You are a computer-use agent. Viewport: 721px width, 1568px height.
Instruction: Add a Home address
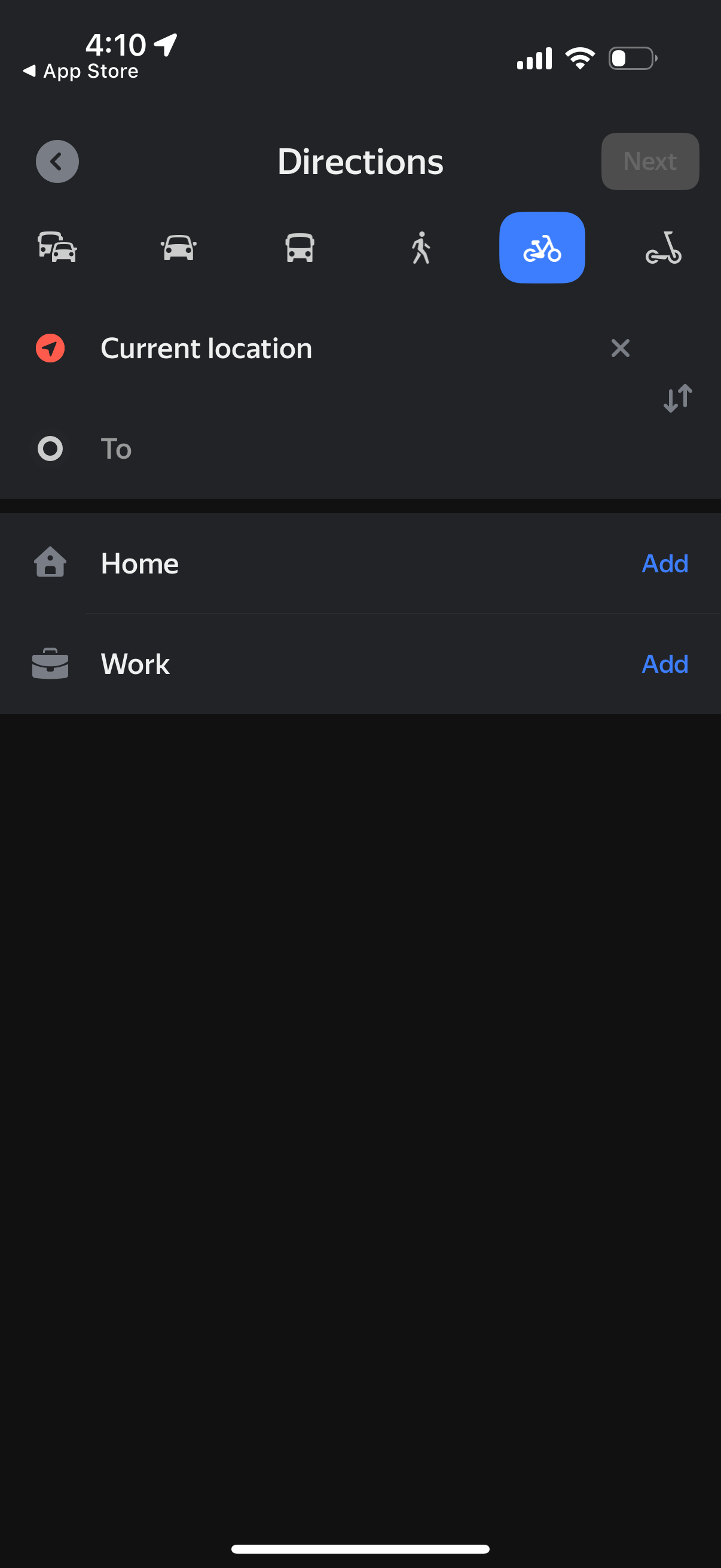point(664,563)
